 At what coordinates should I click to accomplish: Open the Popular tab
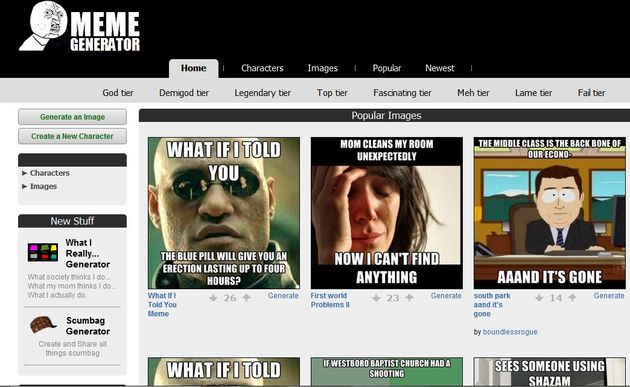coord(387,68)
